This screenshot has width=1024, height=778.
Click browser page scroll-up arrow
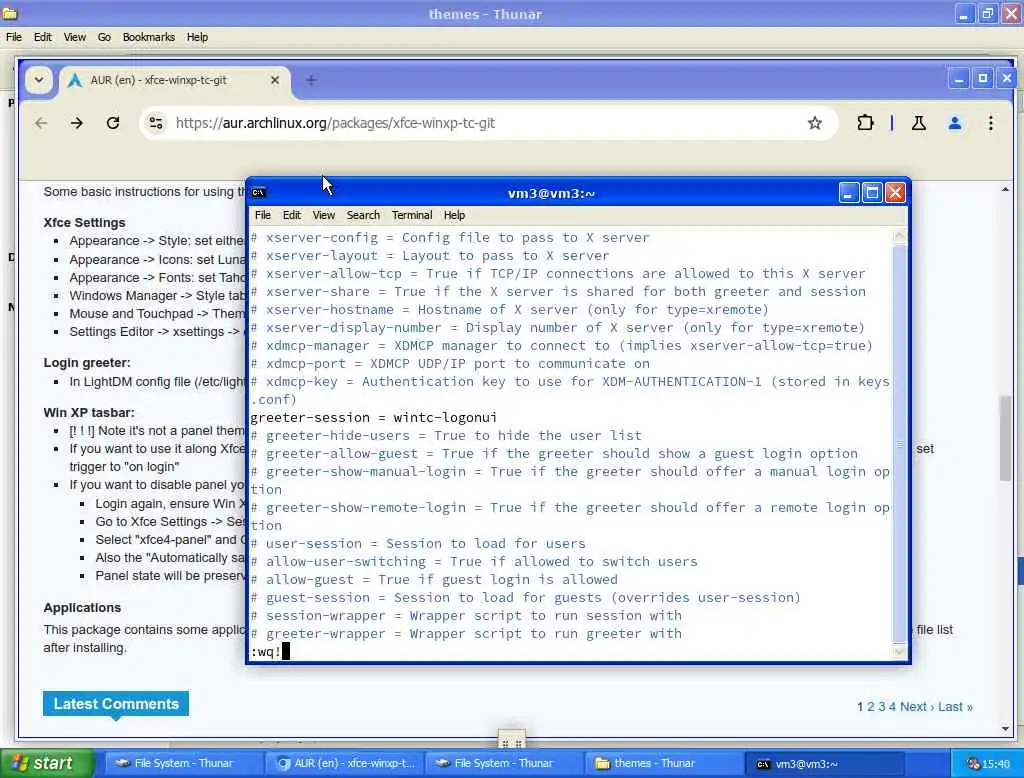1005,189
